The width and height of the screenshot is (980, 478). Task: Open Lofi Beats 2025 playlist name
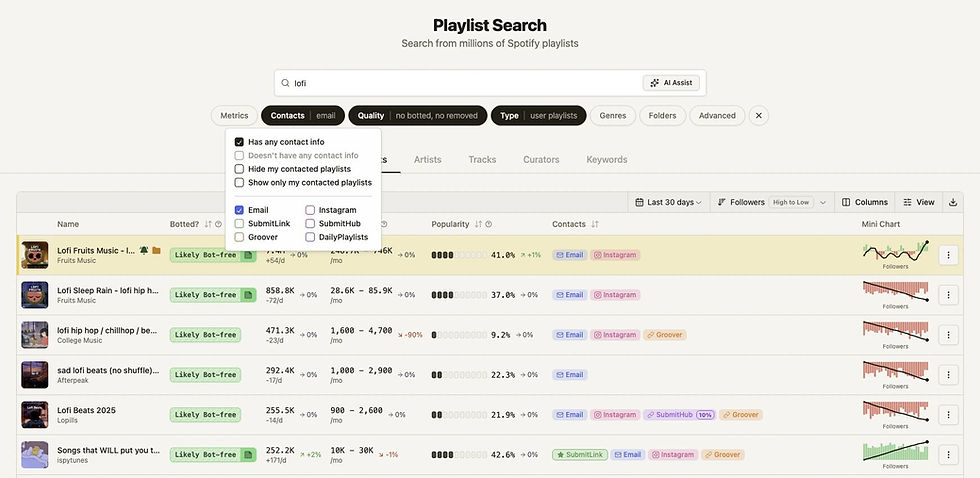click(x=86, y=411)
